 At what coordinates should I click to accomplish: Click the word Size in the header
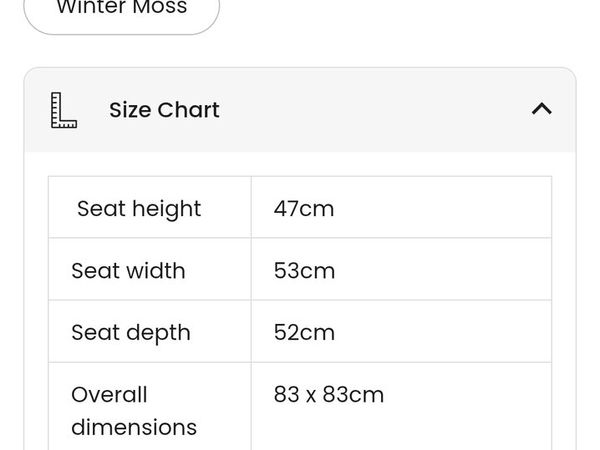(x=130, y=110)
